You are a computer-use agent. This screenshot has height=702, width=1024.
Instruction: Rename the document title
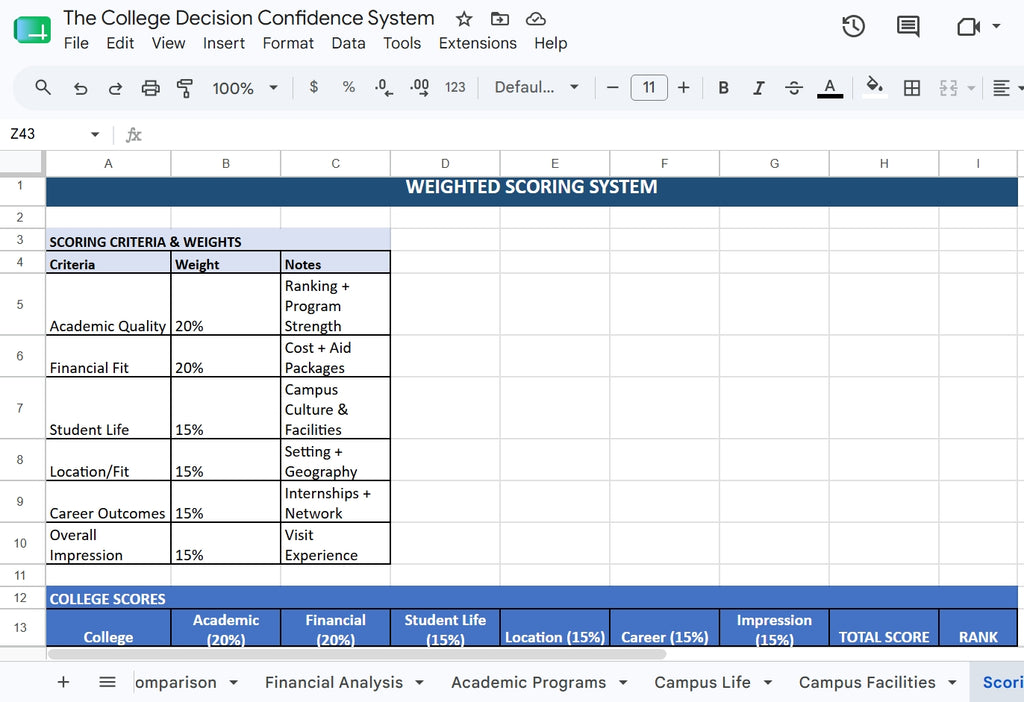pyautogui.click(x=249, y=18)
